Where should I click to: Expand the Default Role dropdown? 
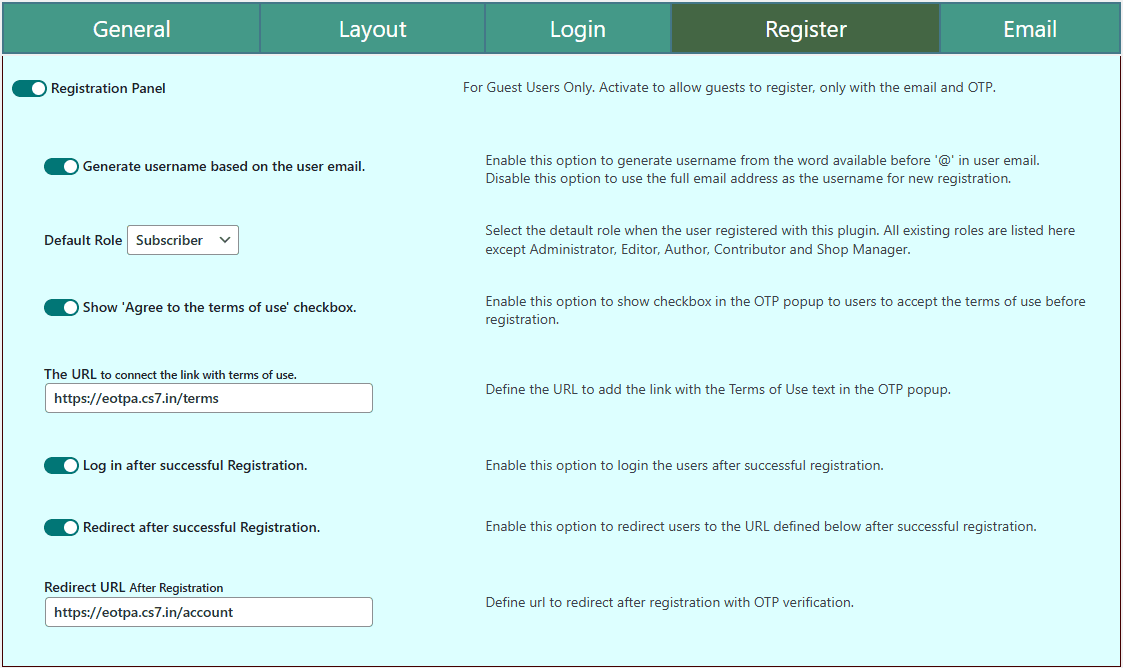point(183,240)
